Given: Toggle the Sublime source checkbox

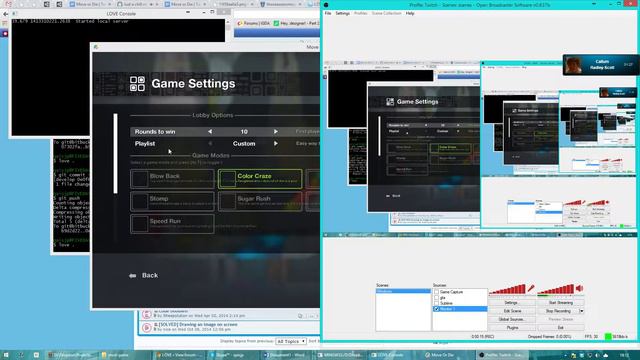Looking at the screenshot, I should pyautogui.click(x=436, y=303).
